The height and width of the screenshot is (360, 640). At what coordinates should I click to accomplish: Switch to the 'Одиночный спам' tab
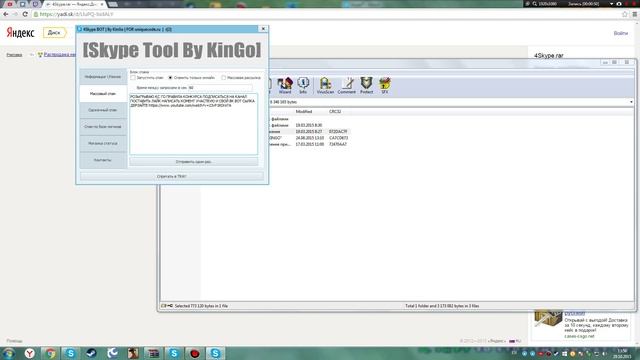103,110
